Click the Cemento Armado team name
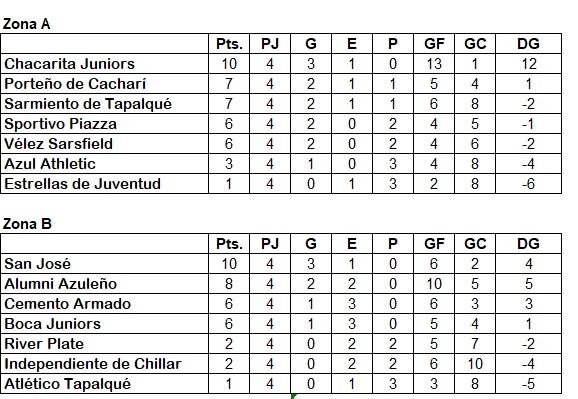 (x=67, y=304)
